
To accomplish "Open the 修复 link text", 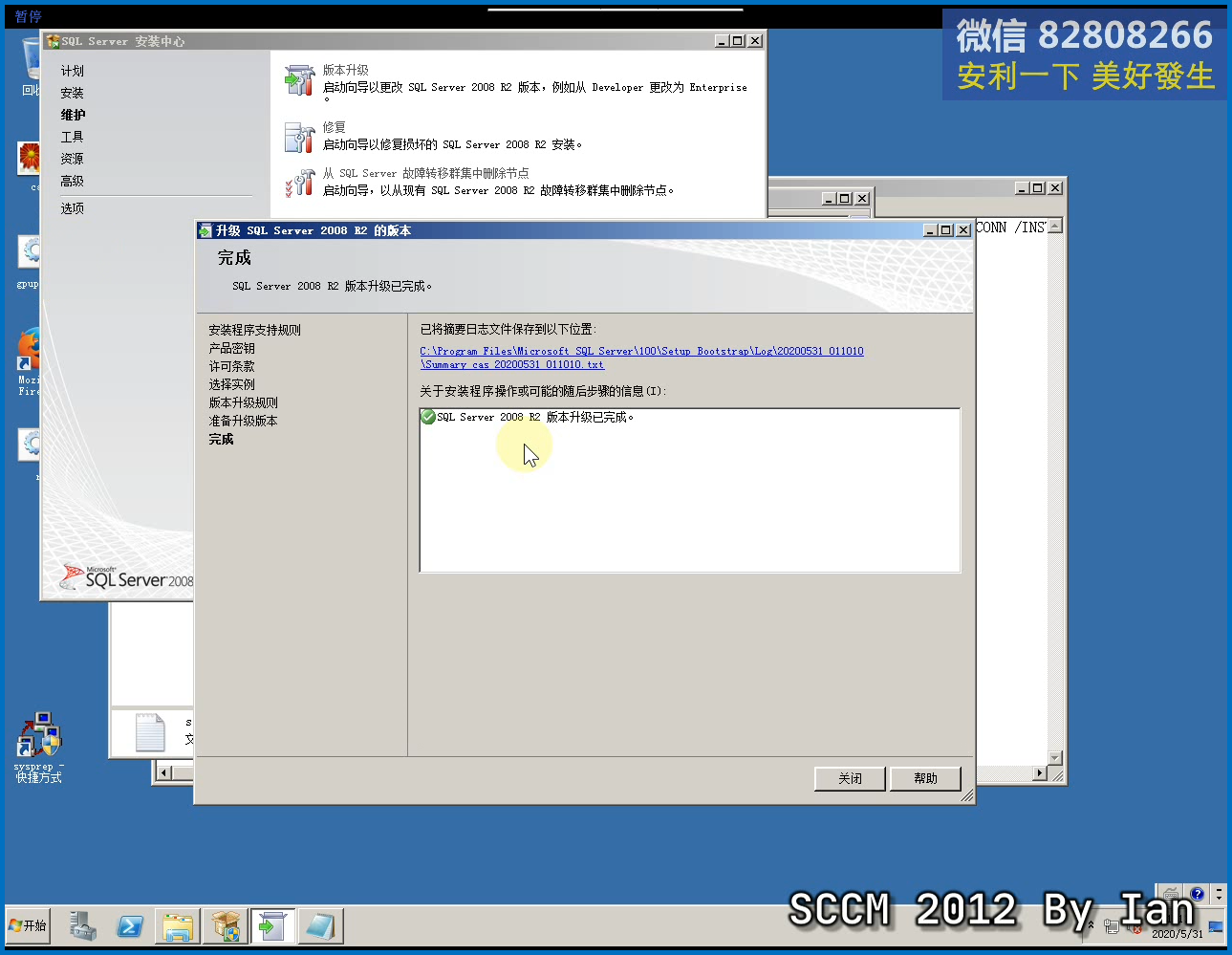I will [x=334, y=127].
